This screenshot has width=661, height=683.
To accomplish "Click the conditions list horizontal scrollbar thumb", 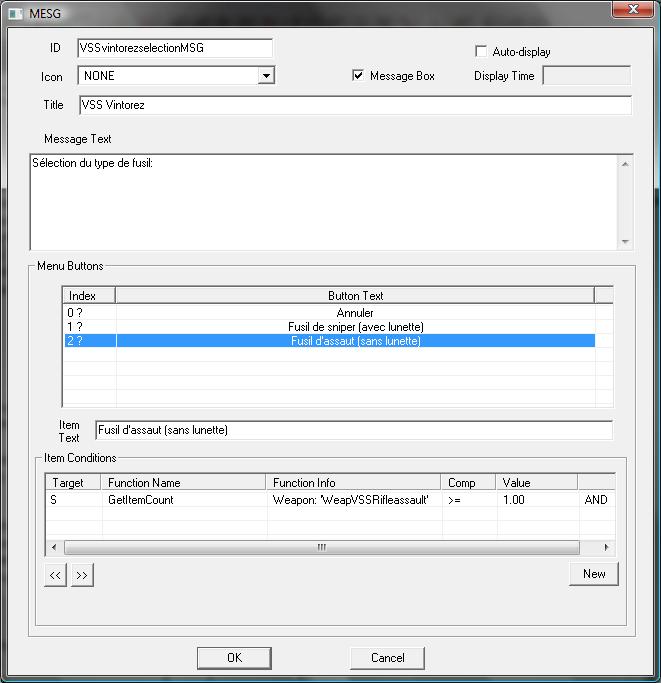I will pos(322,547).
